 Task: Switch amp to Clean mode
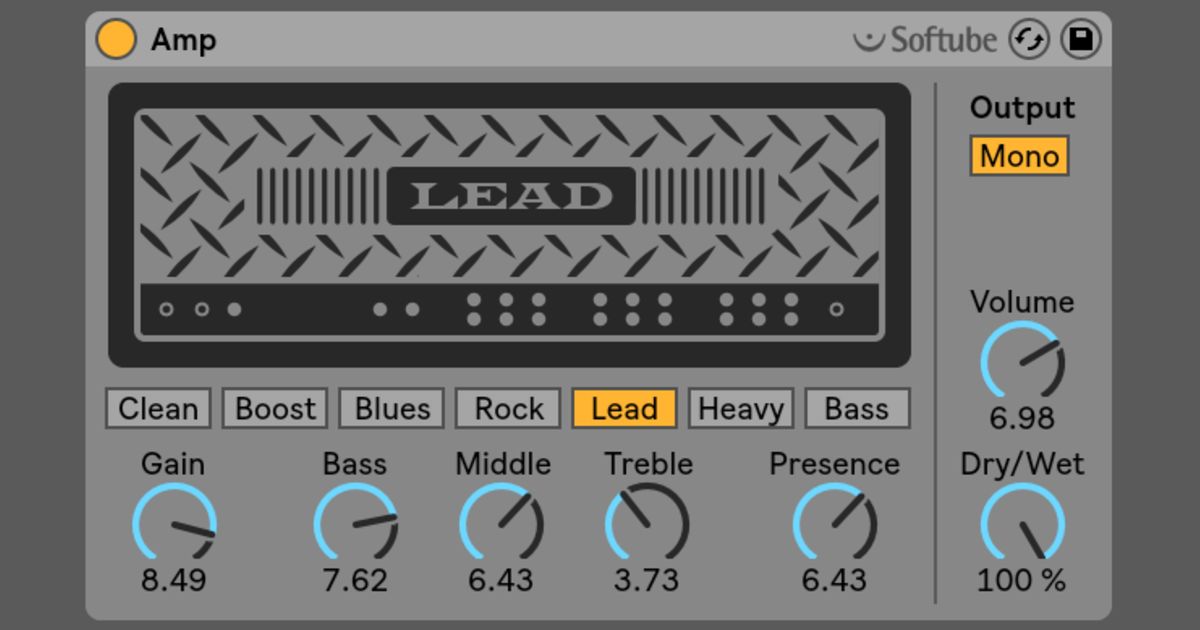pos(157,408)
